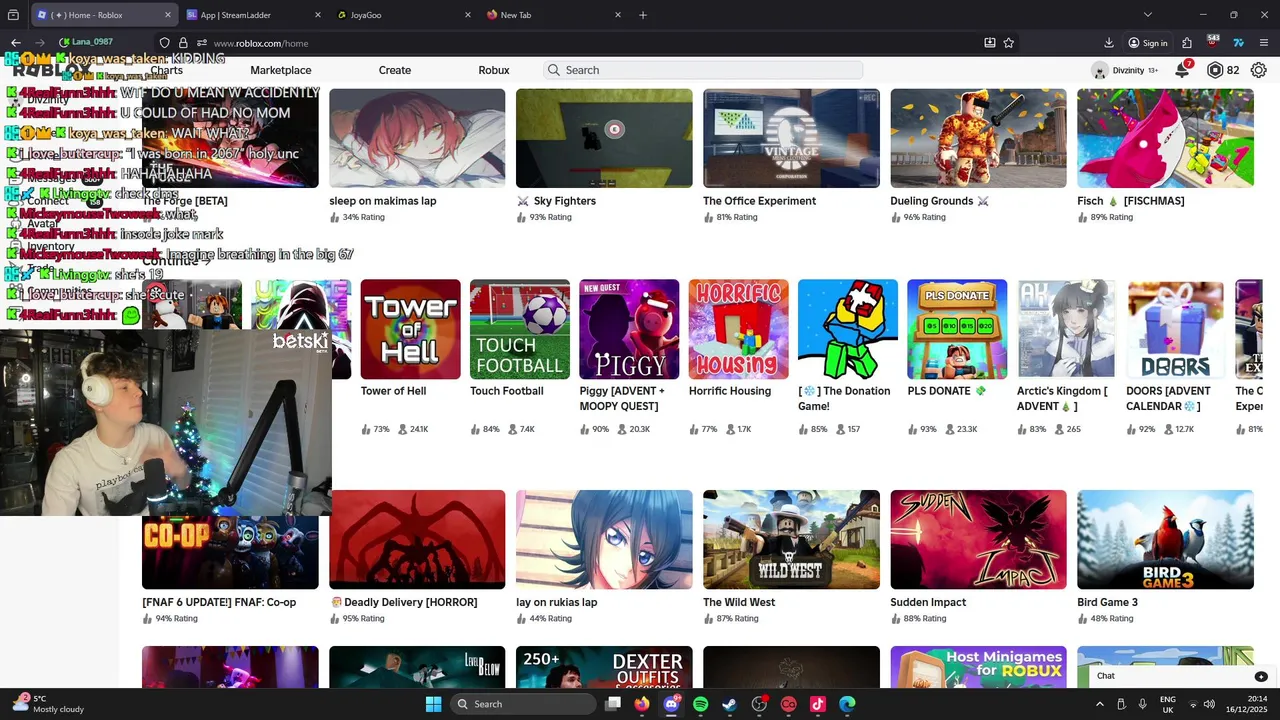
Task: Click the site lock padlock icon
Action: 183,43
